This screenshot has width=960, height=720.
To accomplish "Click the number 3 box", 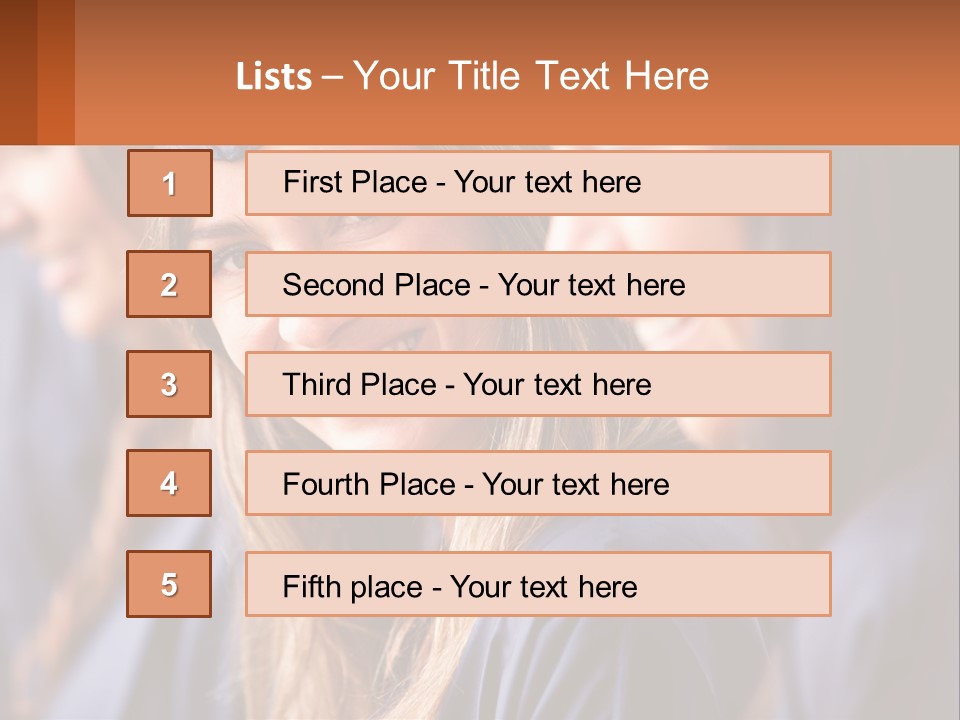I will (169, 384).
